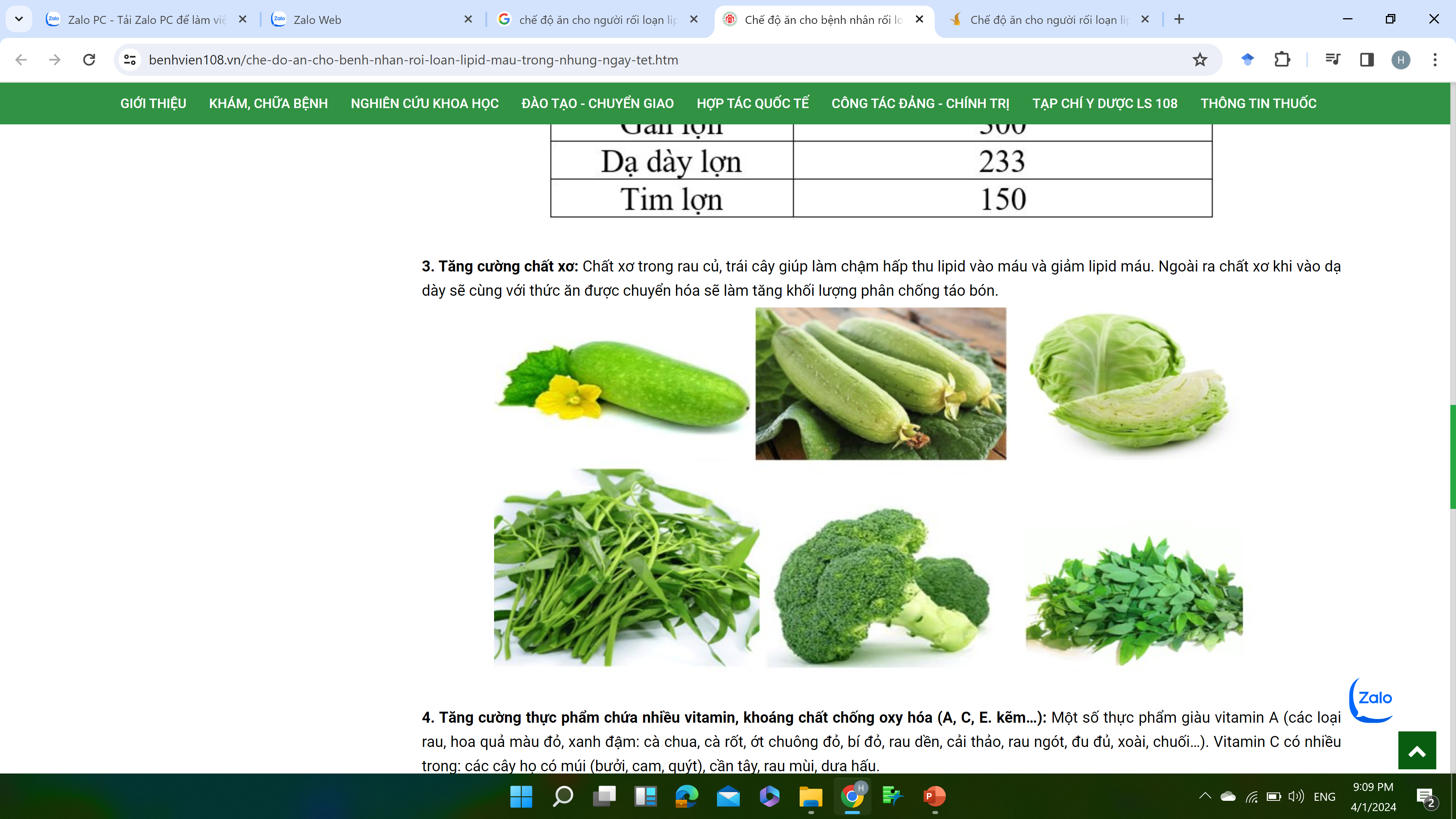
Task: Click the water spinach image
Action: (x=626, y=568)
